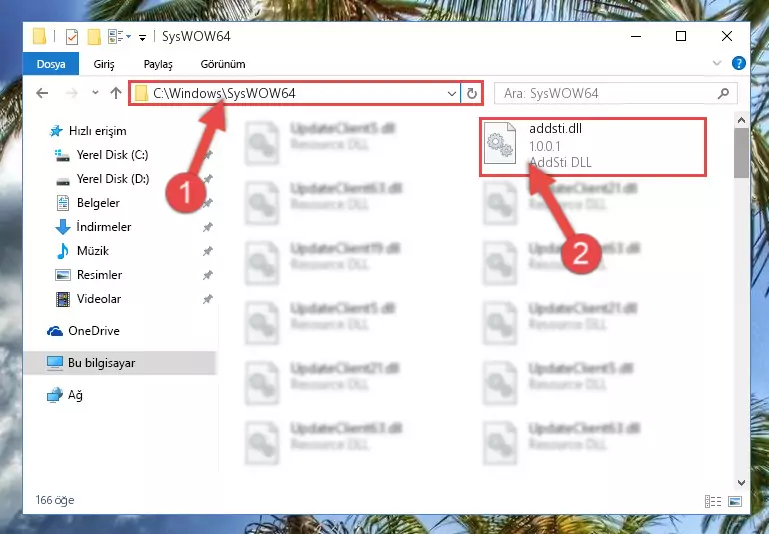Open Videolar folder in sidebar

88,299
